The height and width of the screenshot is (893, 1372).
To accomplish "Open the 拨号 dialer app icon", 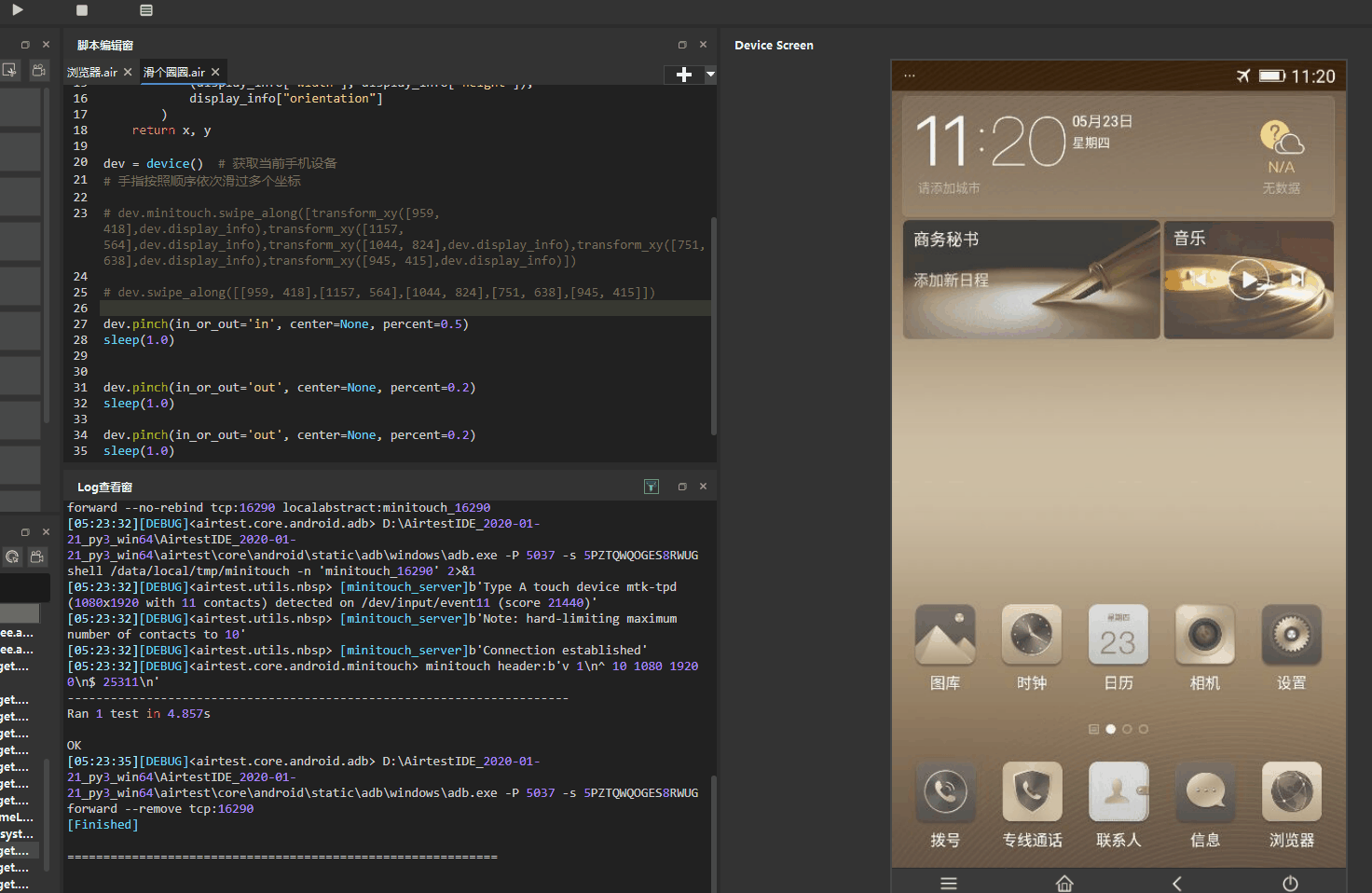I will [945, 792].
